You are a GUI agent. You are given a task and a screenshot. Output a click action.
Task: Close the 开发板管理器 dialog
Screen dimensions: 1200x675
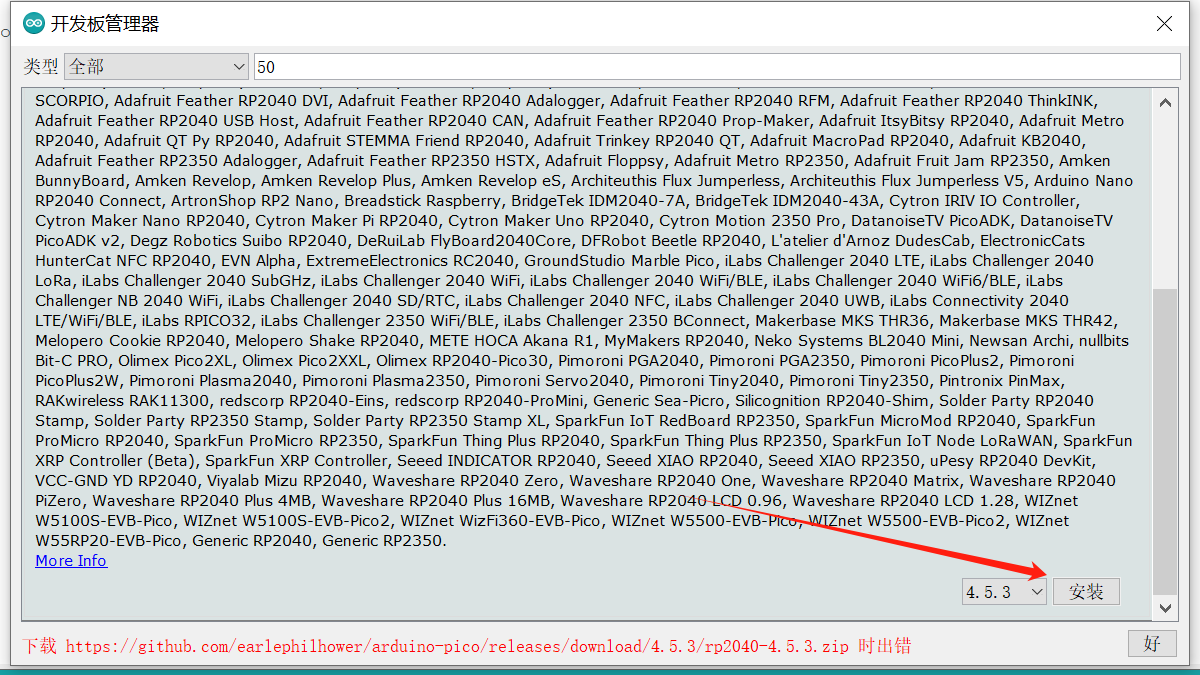point(1164,24)
